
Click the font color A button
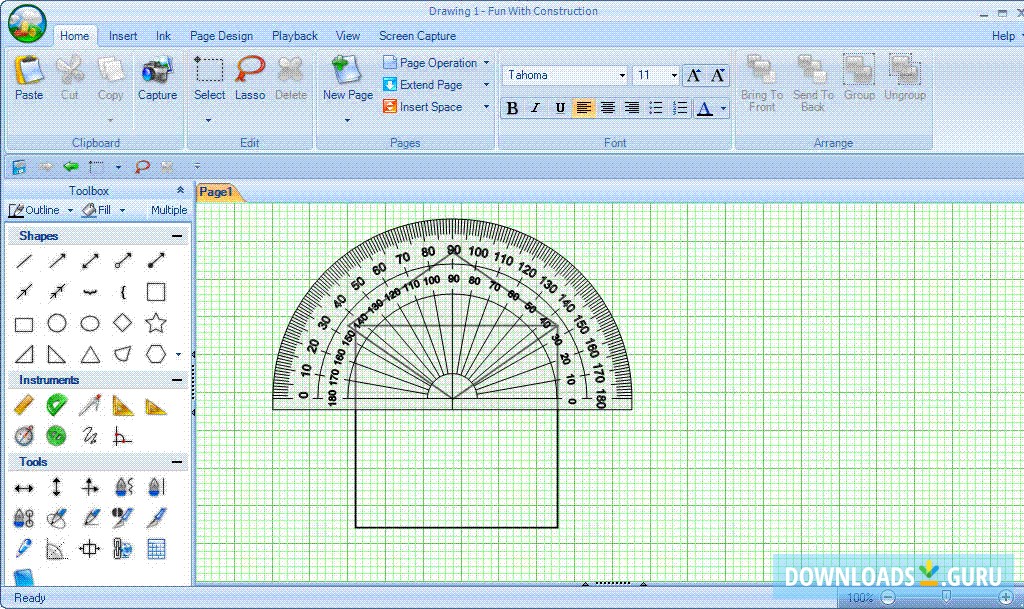tap(705, 108)
